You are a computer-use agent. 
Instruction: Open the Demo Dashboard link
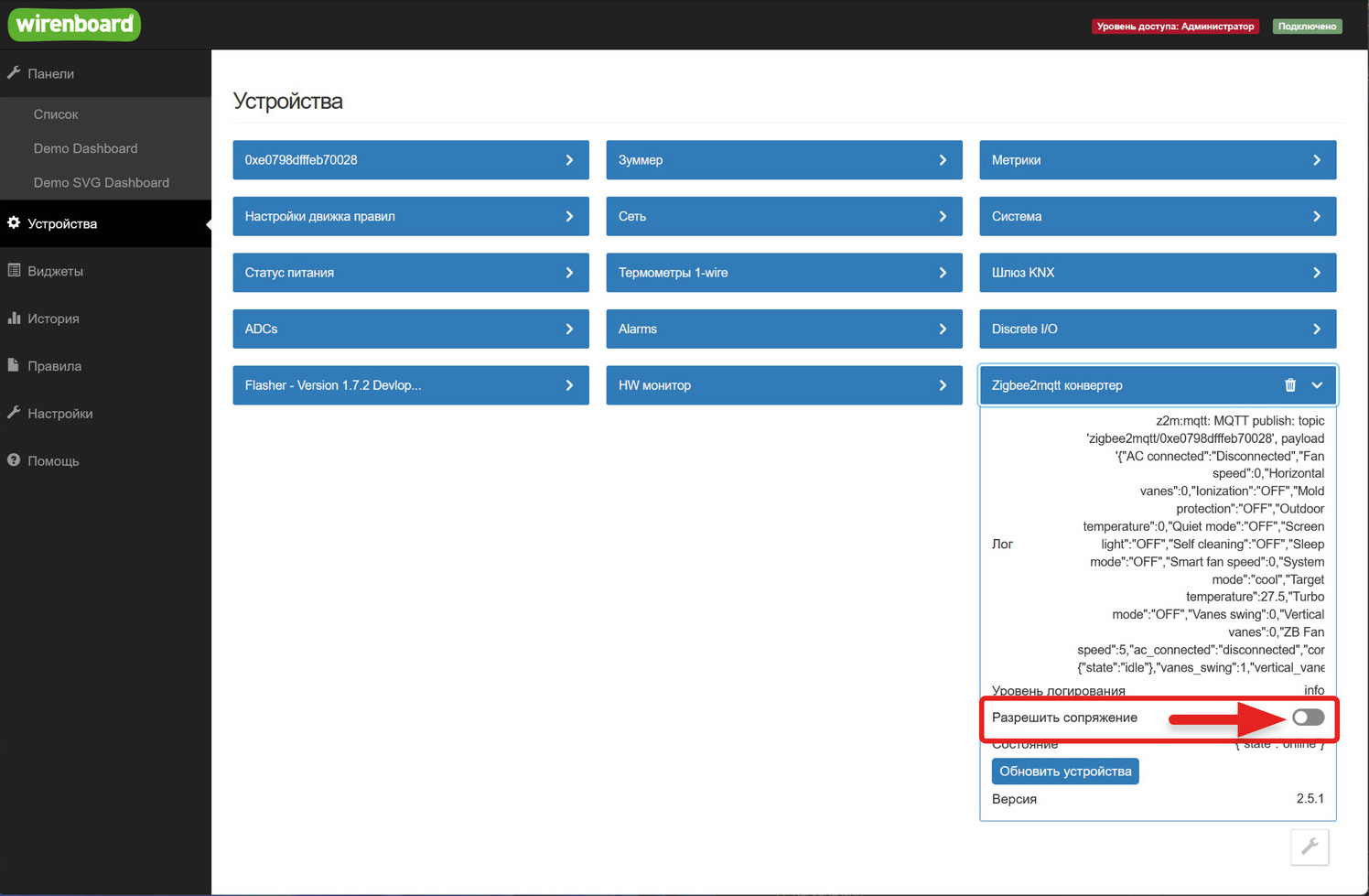click(86, 148)
